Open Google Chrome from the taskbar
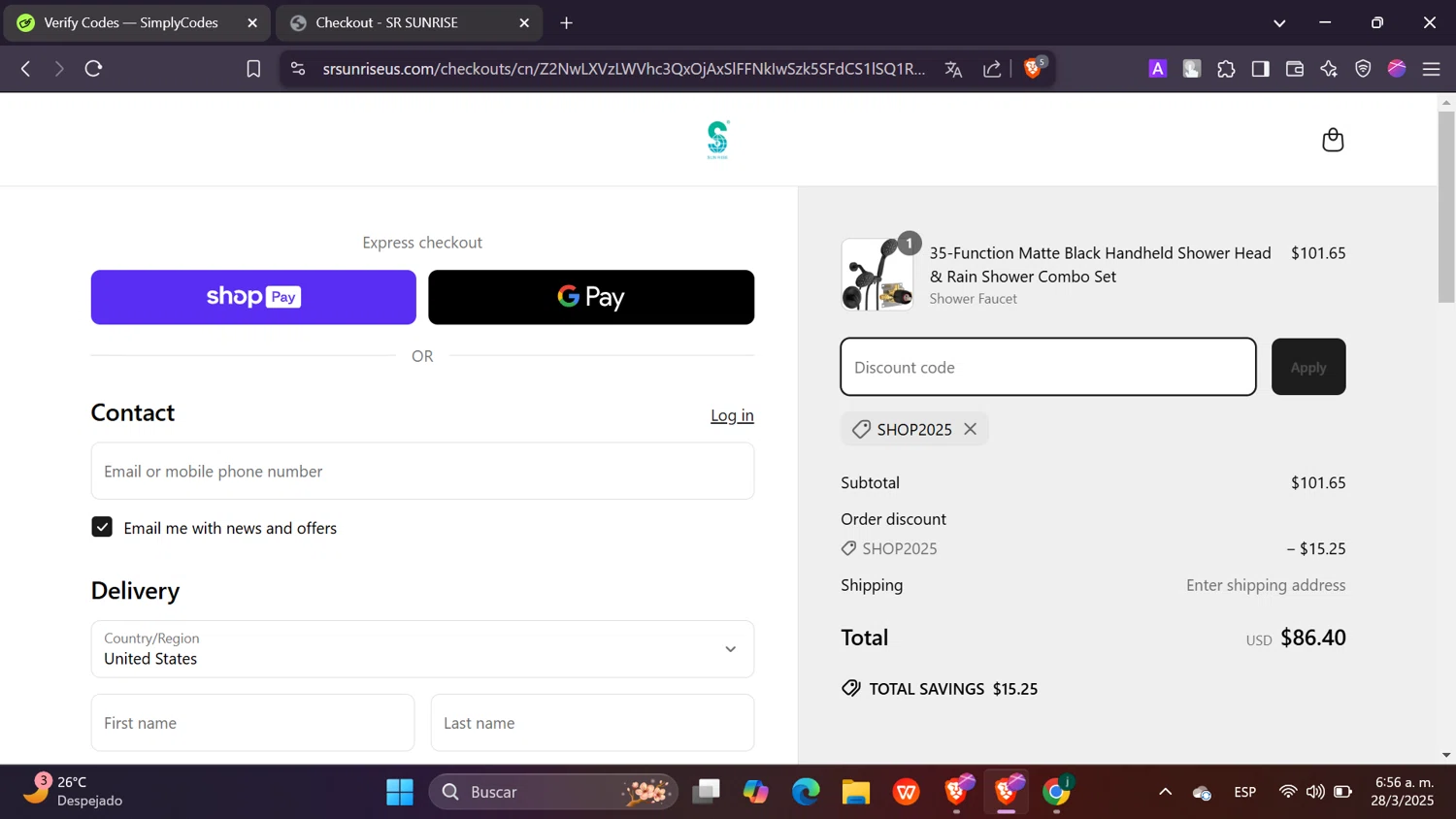Screen dimensions: 1456x819 pos(1056,792)
